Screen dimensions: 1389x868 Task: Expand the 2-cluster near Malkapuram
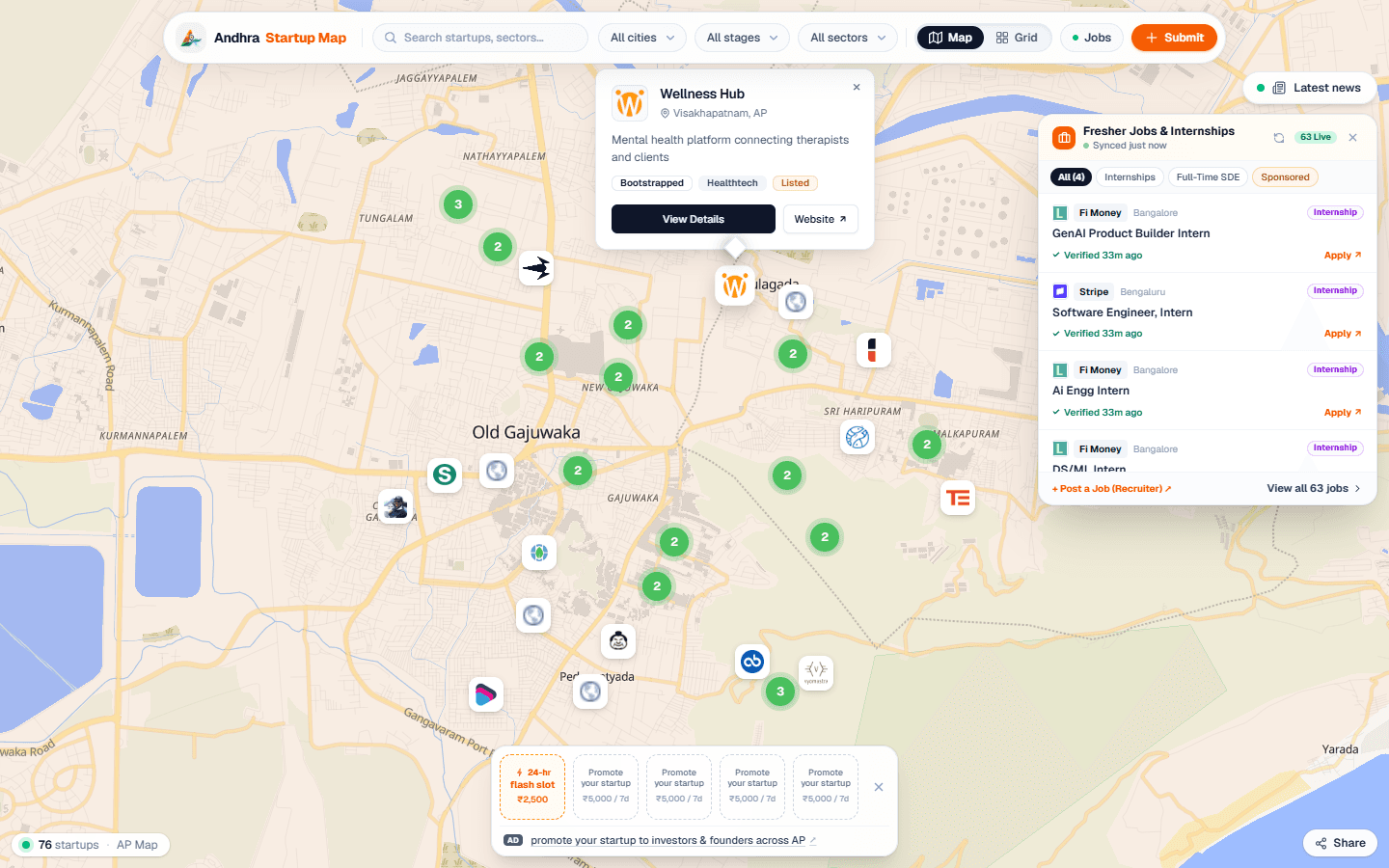click(927, 445)
